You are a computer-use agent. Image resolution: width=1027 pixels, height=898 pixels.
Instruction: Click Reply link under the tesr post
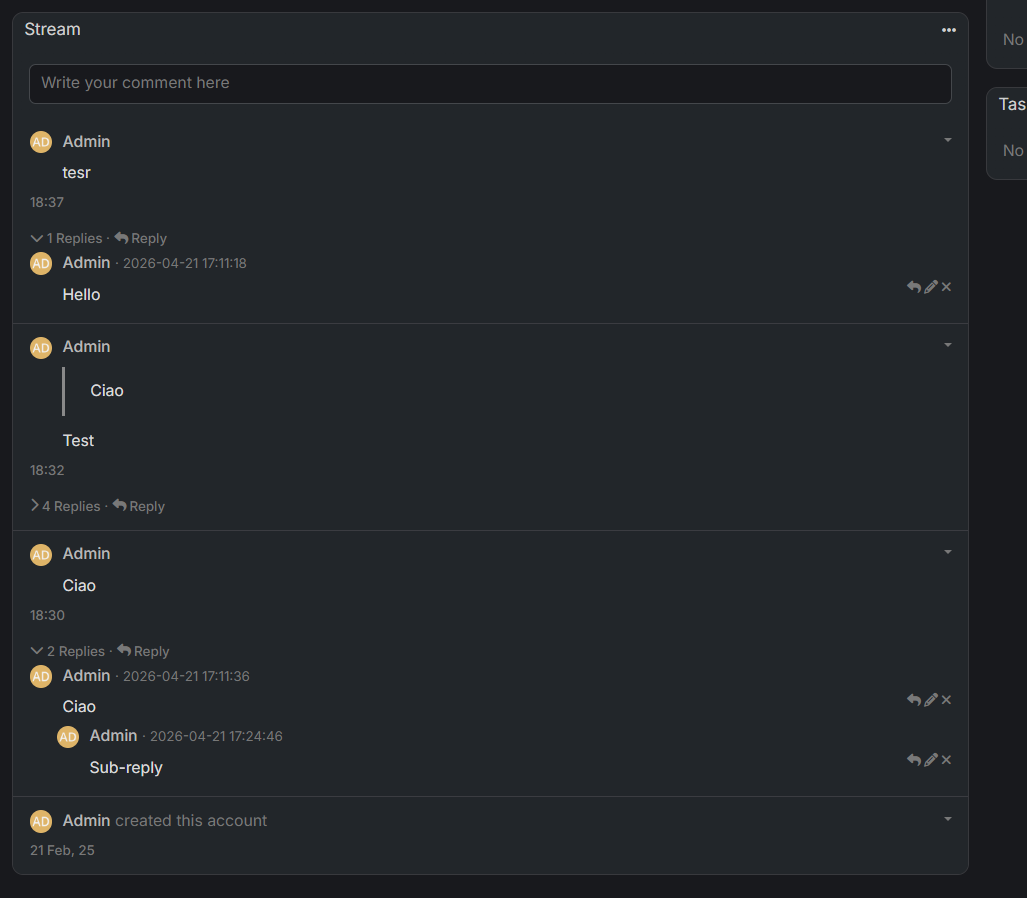[x=141, y=238]
